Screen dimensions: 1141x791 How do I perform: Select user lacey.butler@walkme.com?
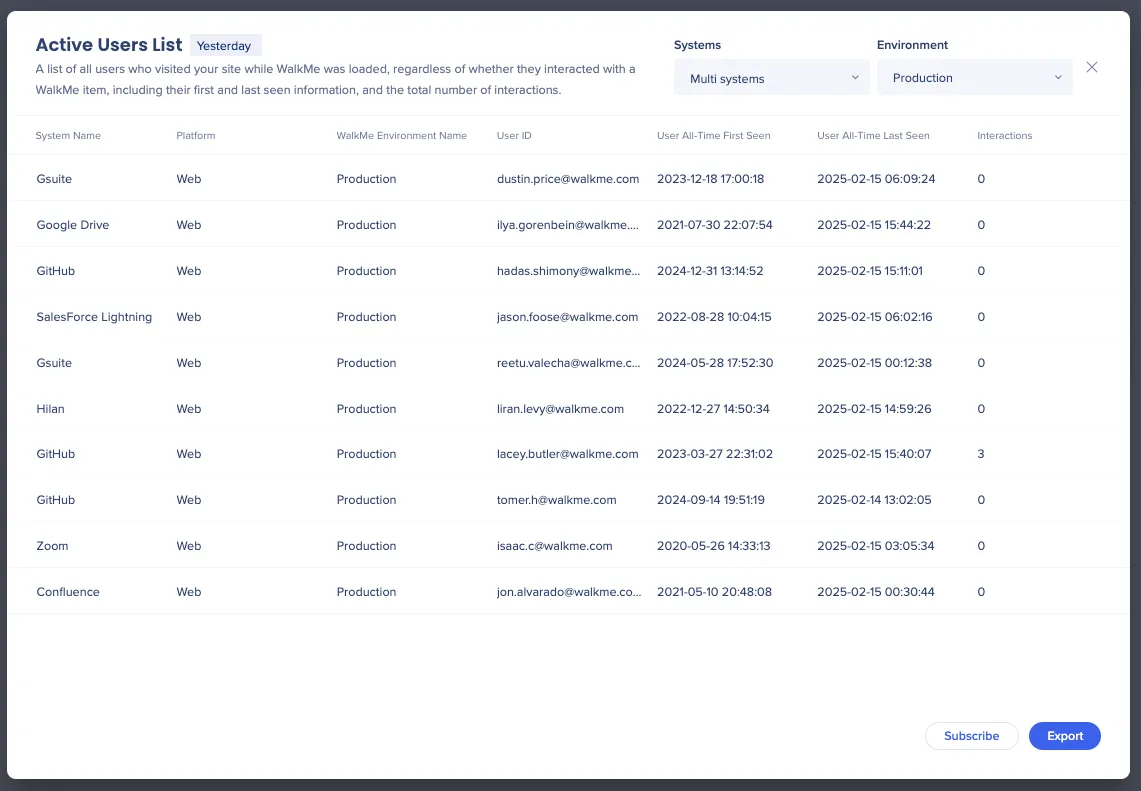pos(568,454)
